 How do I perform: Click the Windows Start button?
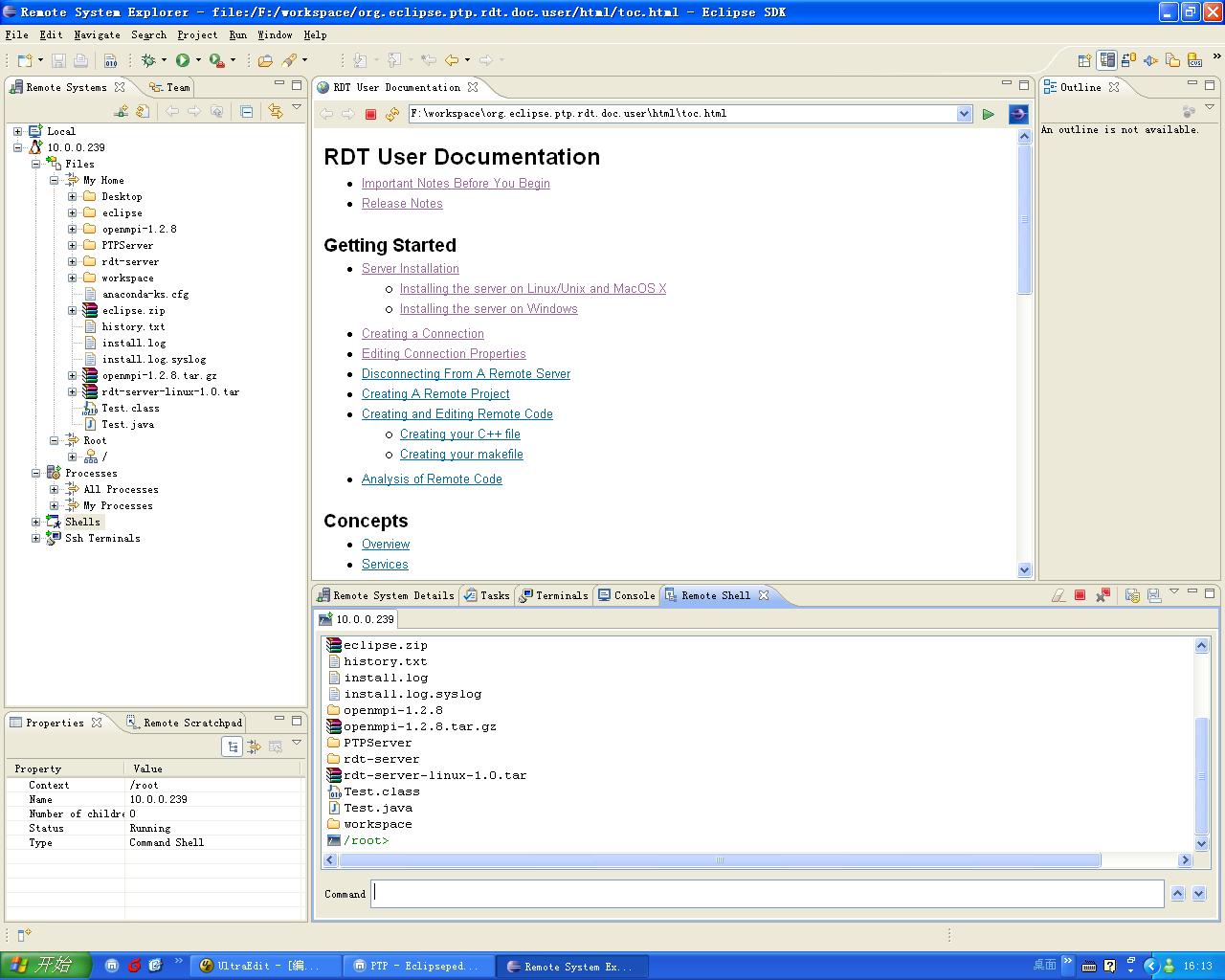pyautogui.click(x=45, y=966)
